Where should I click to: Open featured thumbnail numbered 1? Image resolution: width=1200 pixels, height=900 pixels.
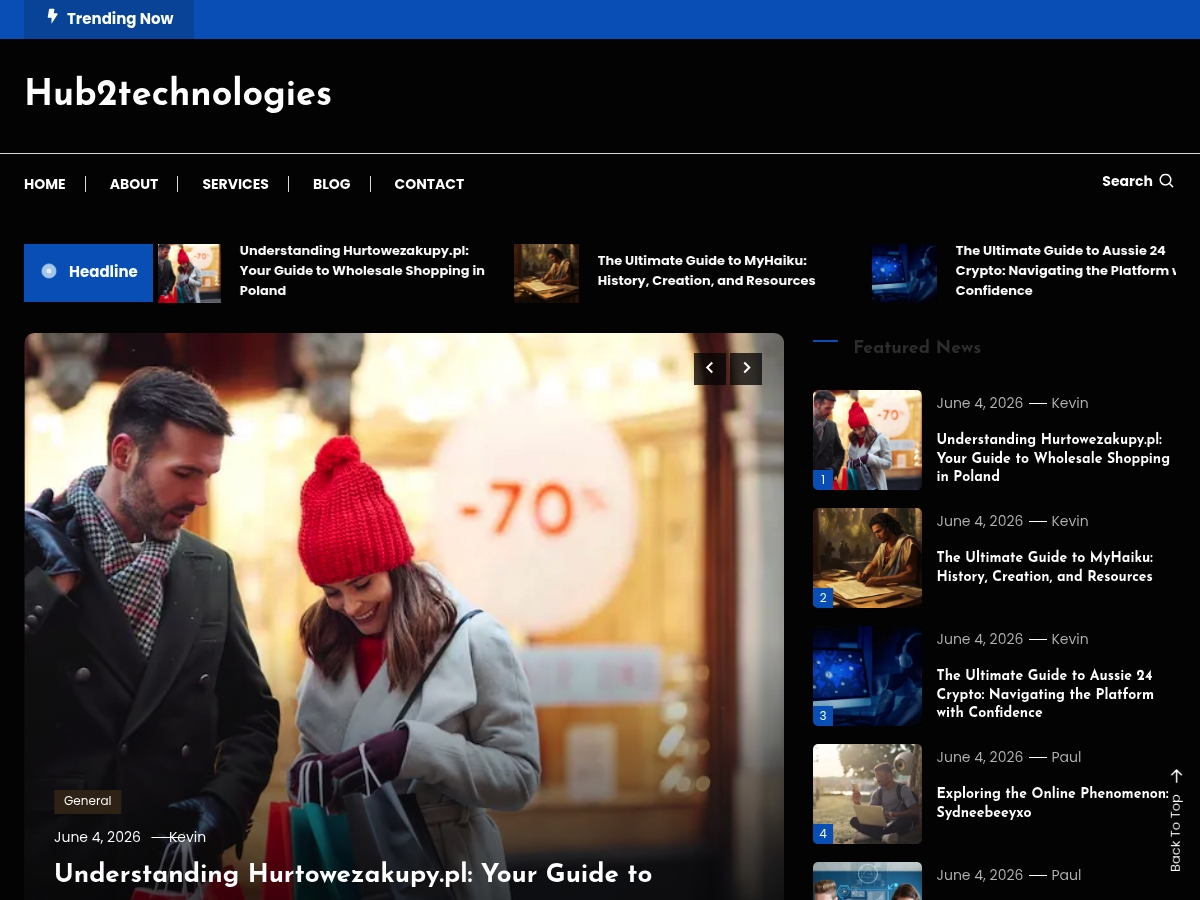point(867,440)
